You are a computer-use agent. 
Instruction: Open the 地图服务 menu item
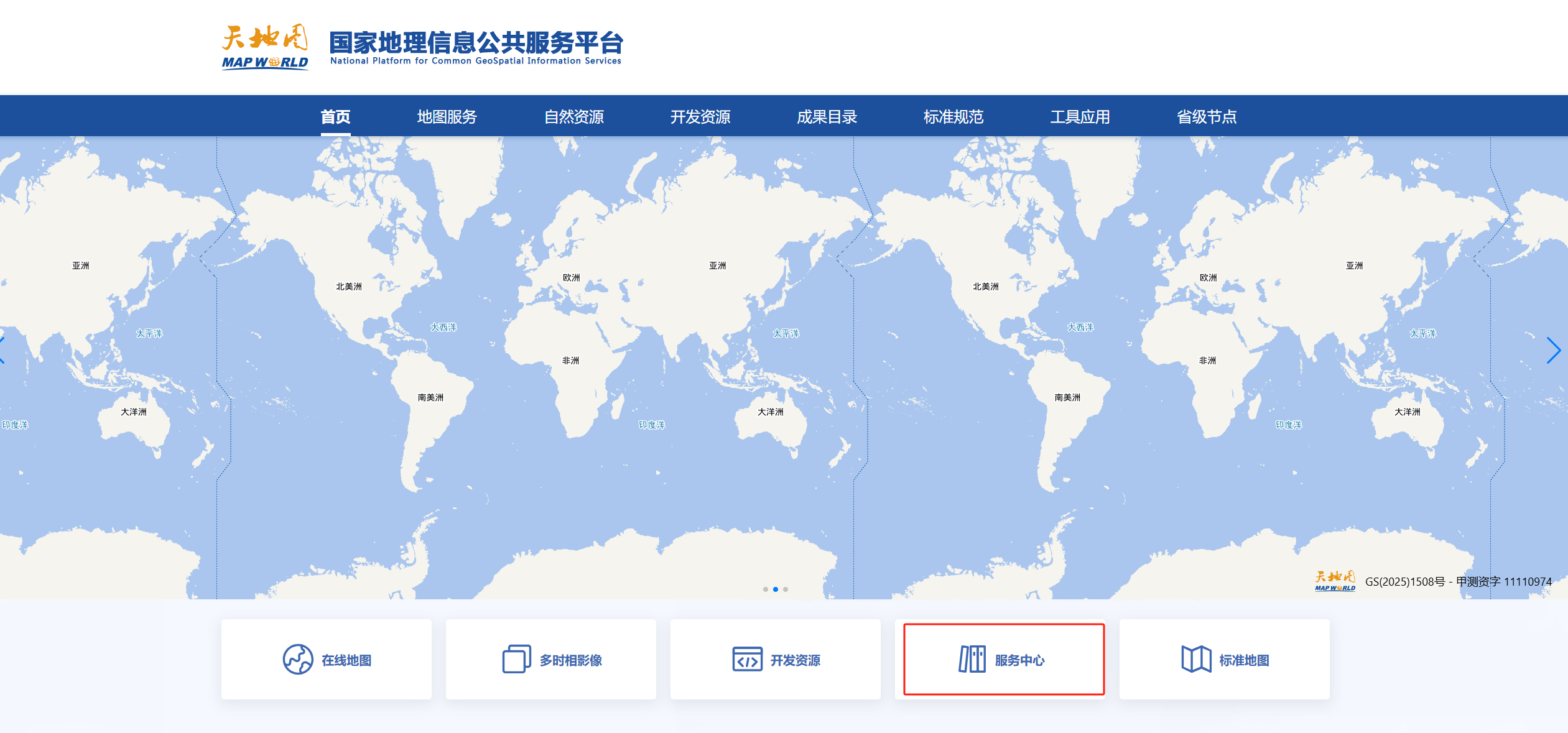[447, 117]
